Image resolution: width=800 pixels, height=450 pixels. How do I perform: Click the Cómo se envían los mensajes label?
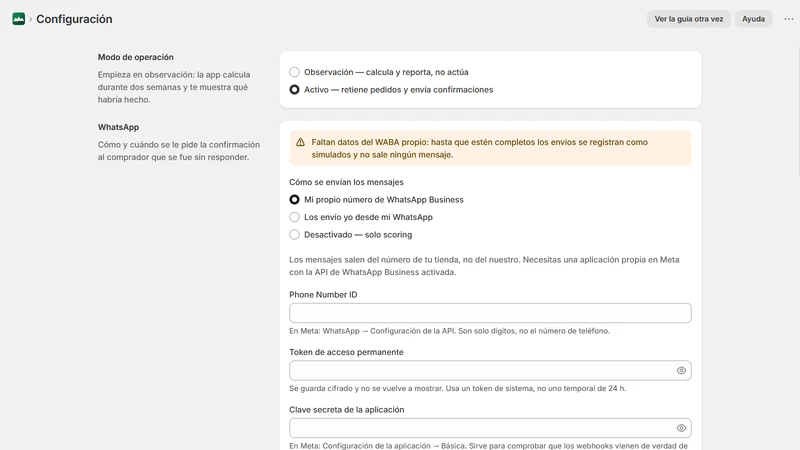coord(346,182)
